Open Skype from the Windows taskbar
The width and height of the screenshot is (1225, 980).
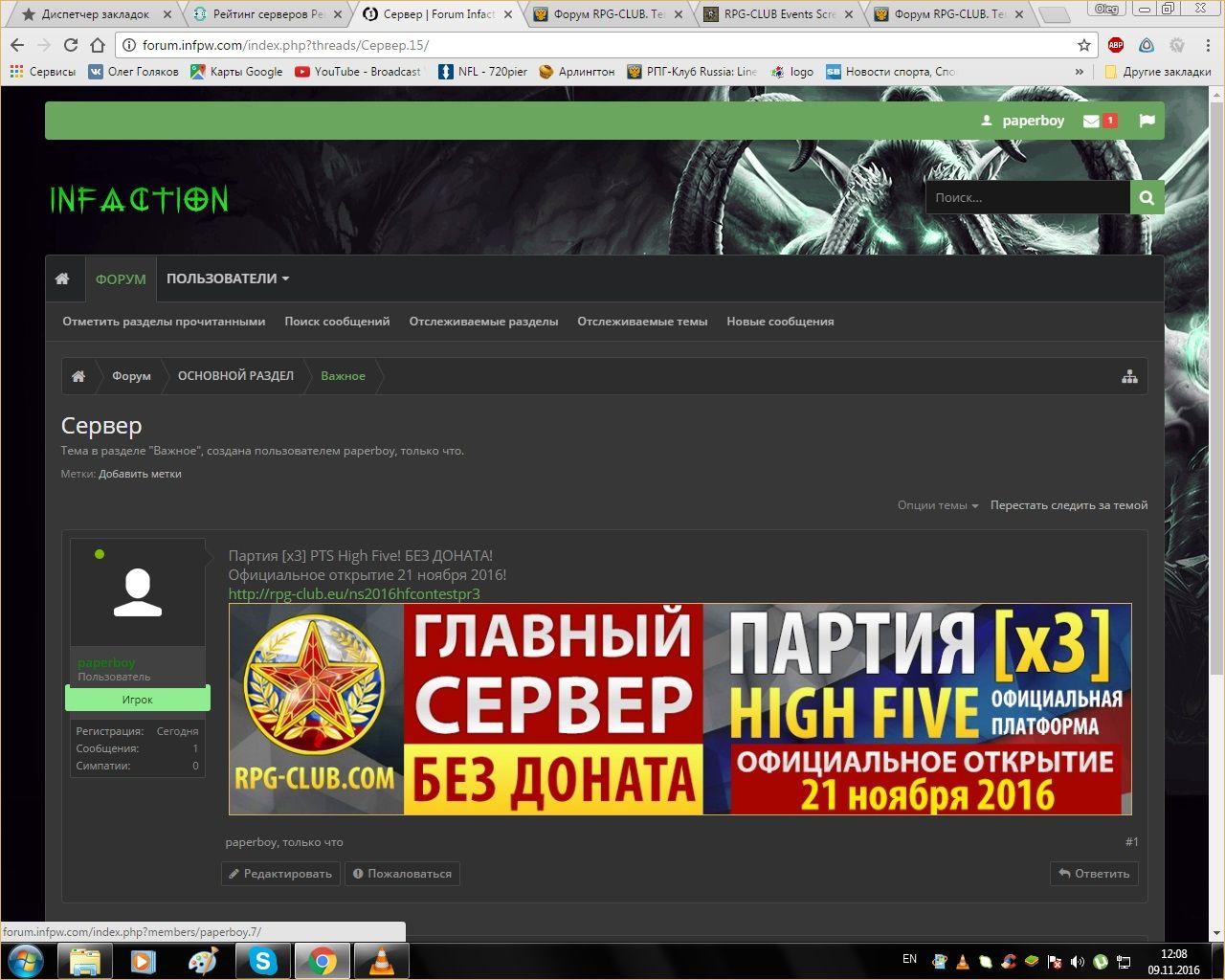262,961
